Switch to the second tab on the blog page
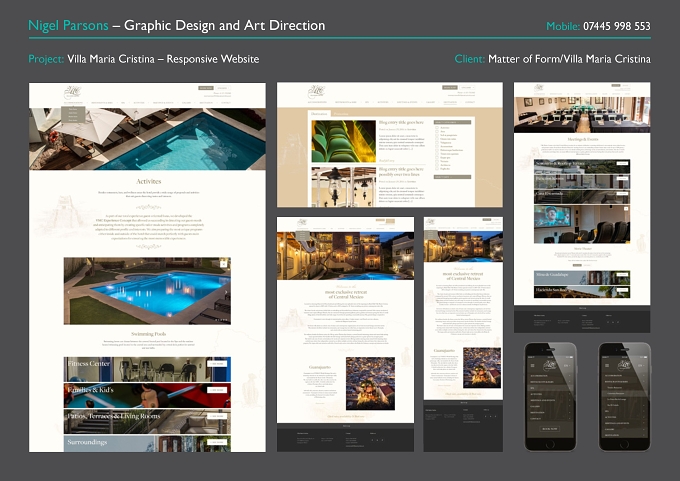This screenshot has height=481, width=680. [x=341, y=114]
